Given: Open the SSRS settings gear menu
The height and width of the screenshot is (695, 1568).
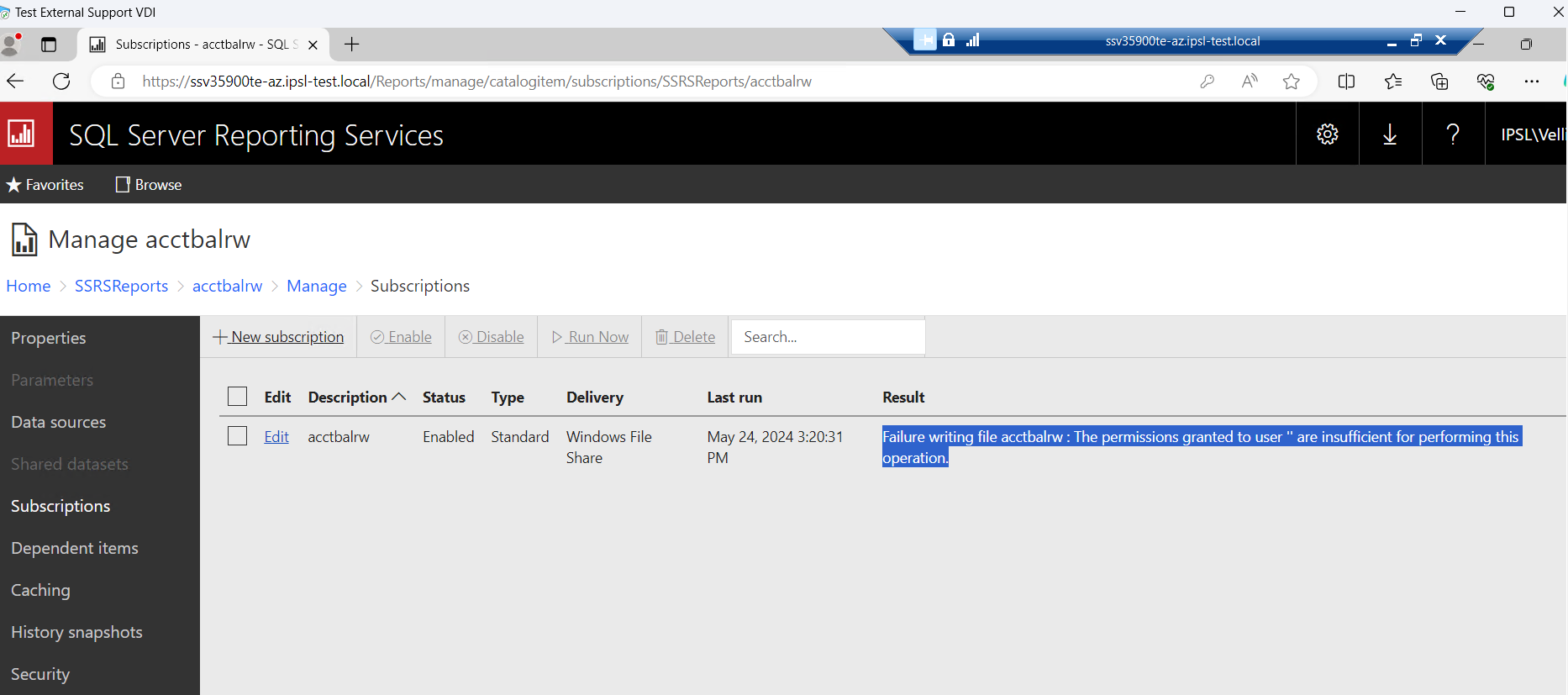Looking at the screenshot, I should coord(1328,134).
